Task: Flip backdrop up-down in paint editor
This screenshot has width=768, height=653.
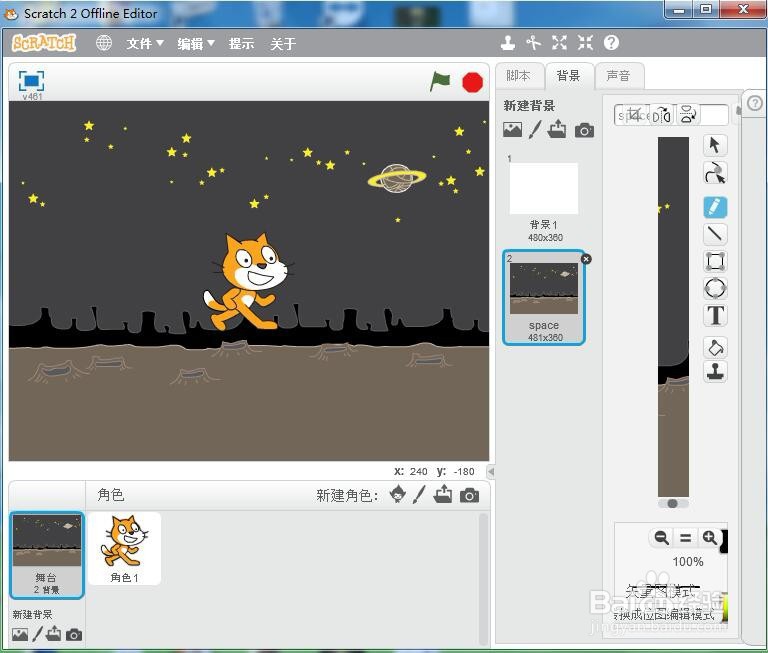Action: (688, 115)
